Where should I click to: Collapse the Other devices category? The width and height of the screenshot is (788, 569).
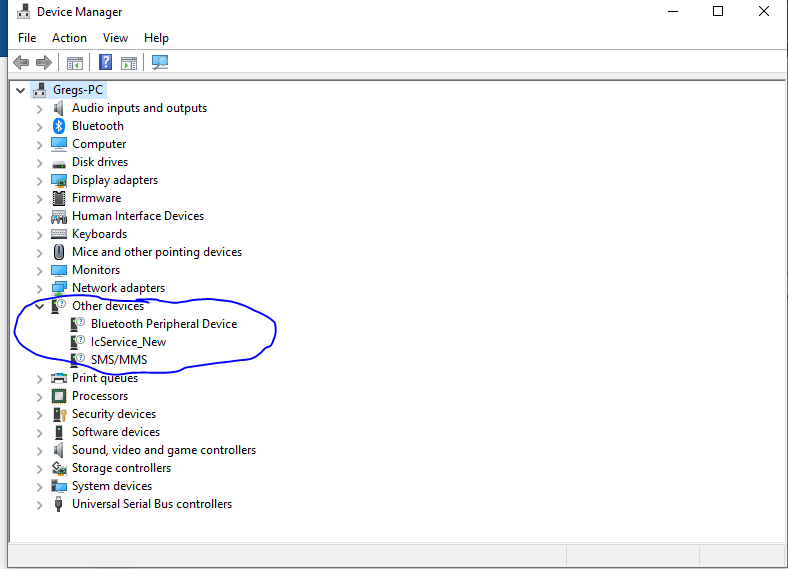[39, 306]
